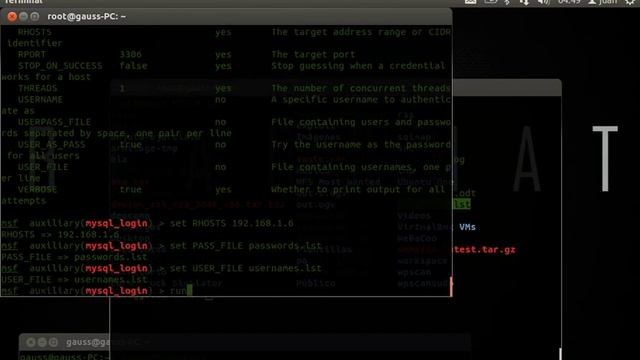Screen dimensions: 640x360
Task: Click 'The number of concurrent threads' description
Action: [361, 88]
